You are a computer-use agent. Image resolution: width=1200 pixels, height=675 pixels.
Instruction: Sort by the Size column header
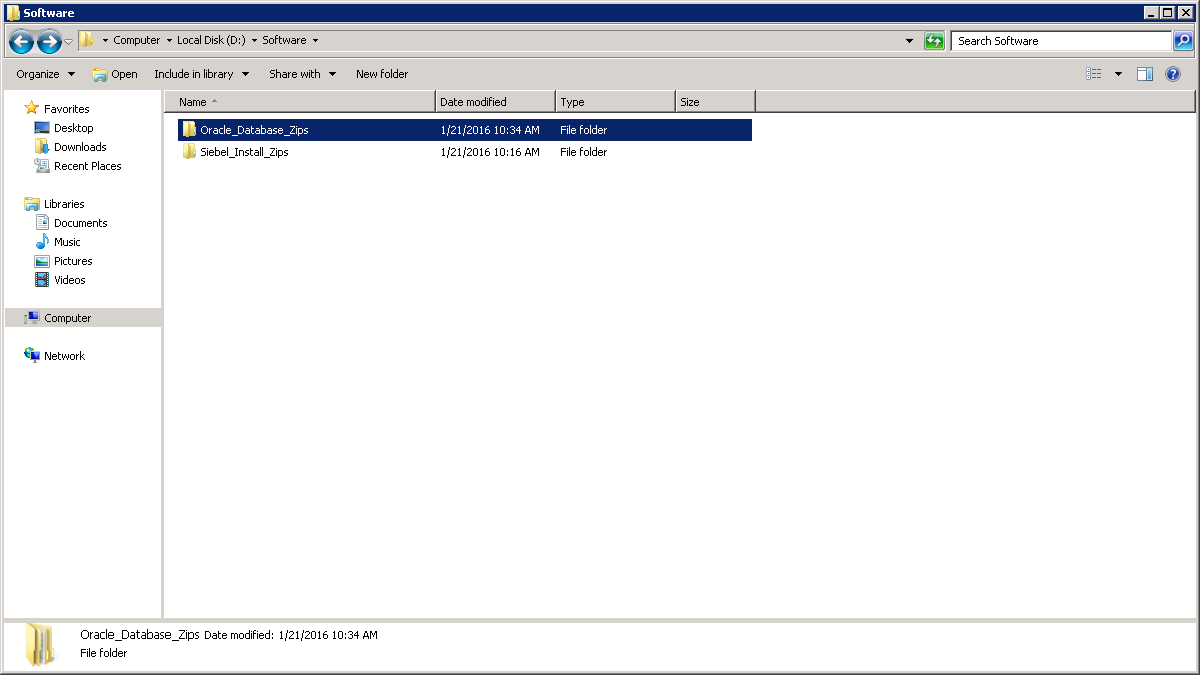click(x=715, y=102)
